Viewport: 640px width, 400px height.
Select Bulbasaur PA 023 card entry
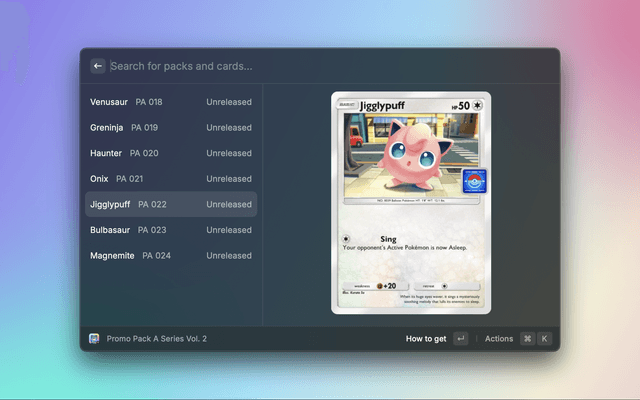click(170, 230)
